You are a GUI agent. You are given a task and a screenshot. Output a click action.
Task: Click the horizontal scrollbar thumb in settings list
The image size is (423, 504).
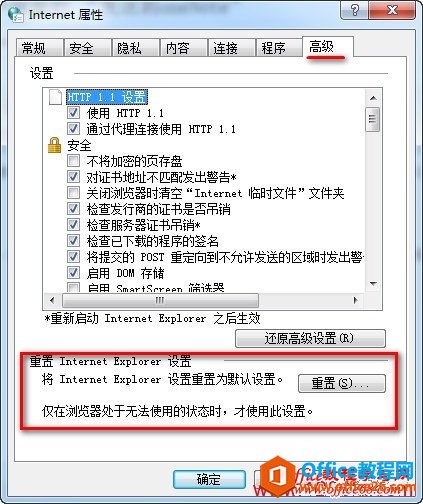tap(160, 300)
